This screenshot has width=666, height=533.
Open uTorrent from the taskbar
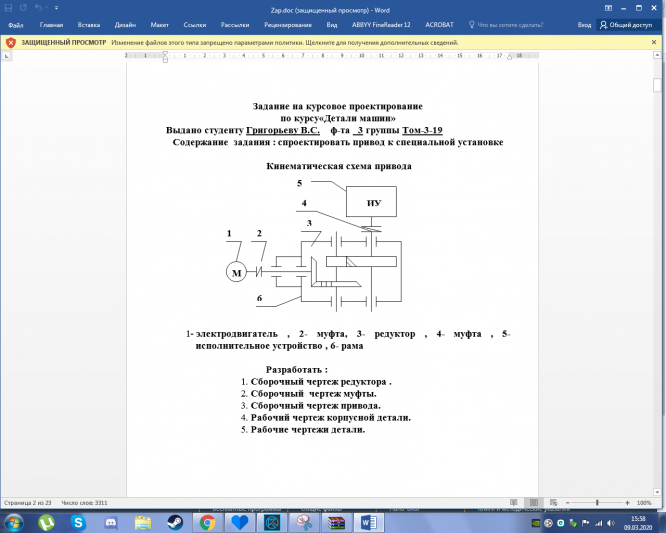(46, 523)
